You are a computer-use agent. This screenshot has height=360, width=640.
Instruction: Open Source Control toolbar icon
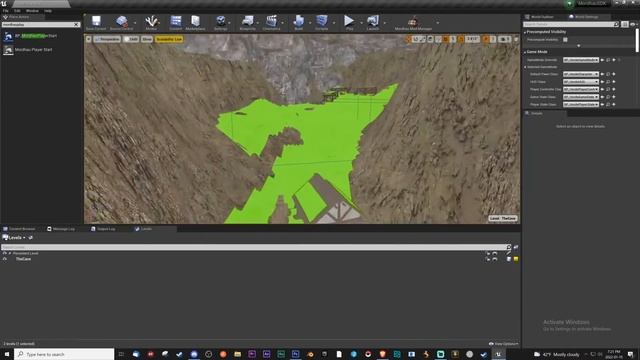(x=121, y=22)
